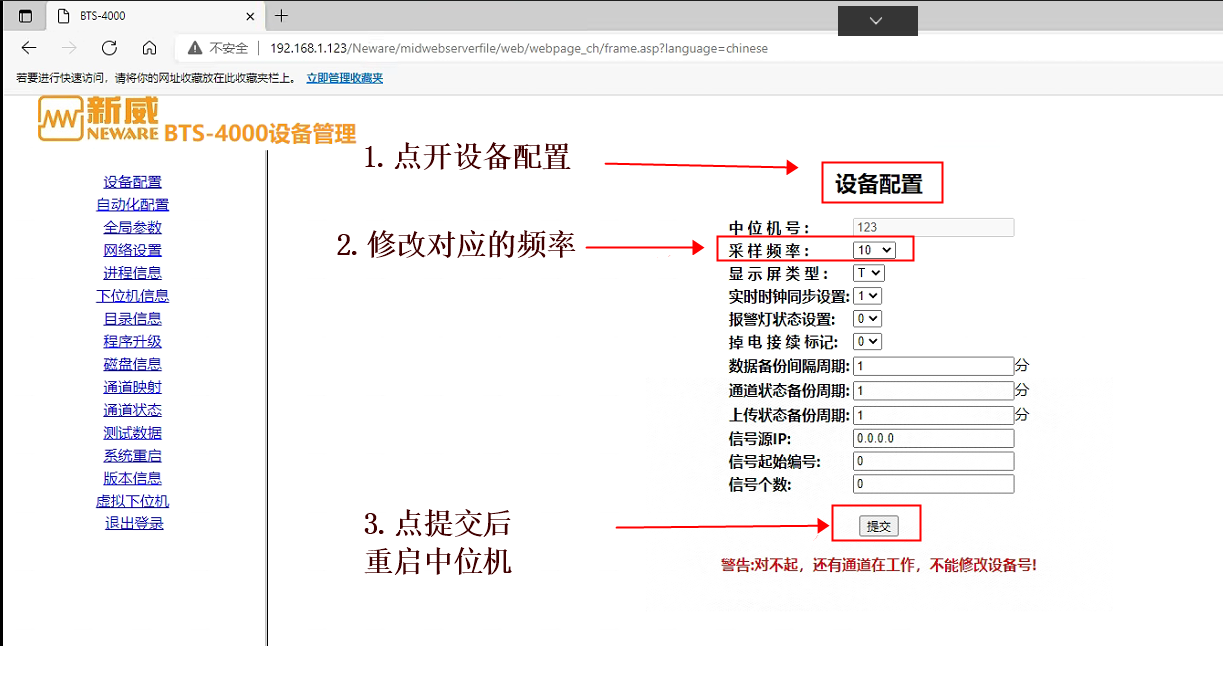Click 信号源IP input field
Viewport: 1226px width, 686px height.
933,438
